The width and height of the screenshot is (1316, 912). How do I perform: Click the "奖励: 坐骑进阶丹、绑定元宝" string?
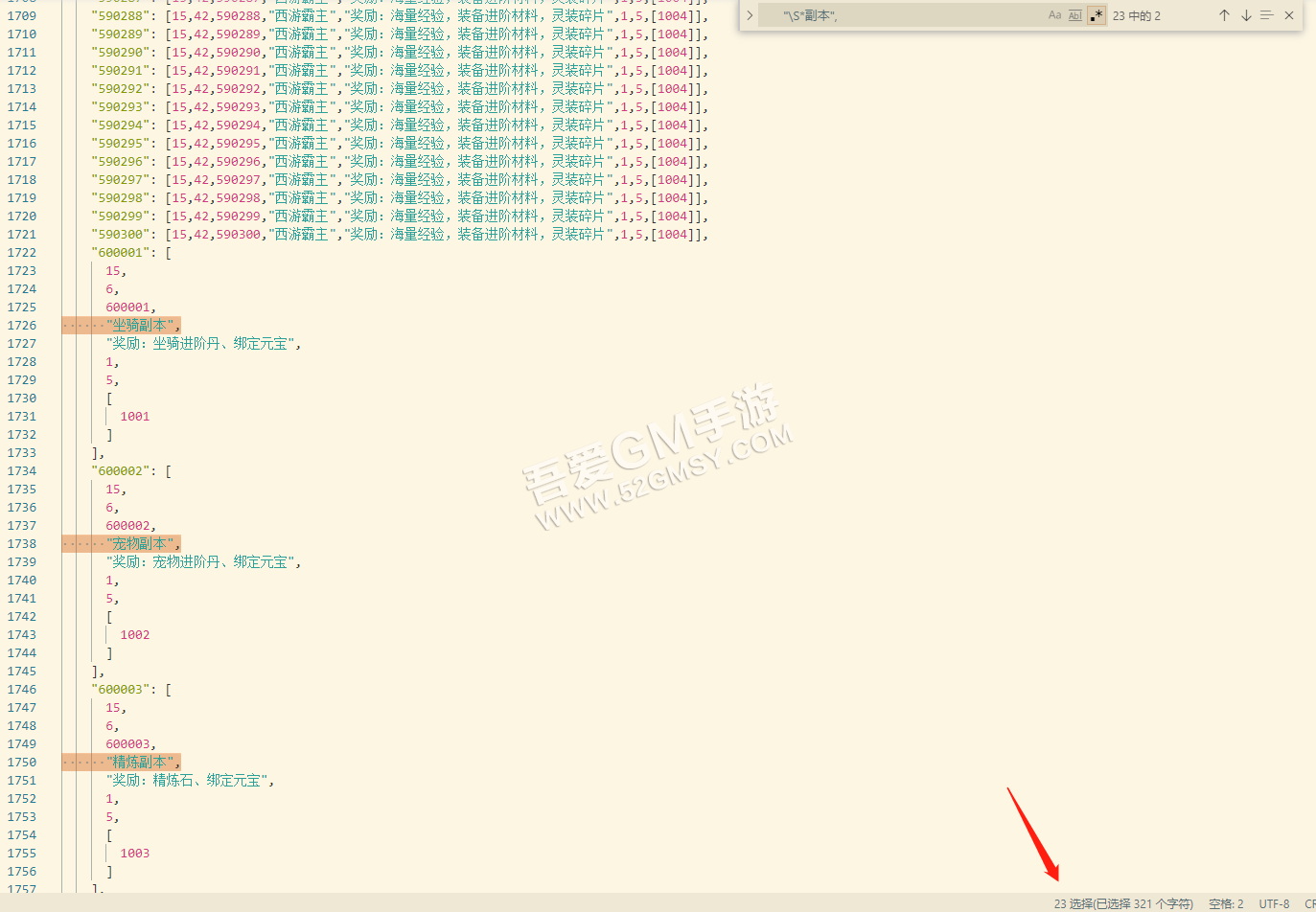[200, 344]
